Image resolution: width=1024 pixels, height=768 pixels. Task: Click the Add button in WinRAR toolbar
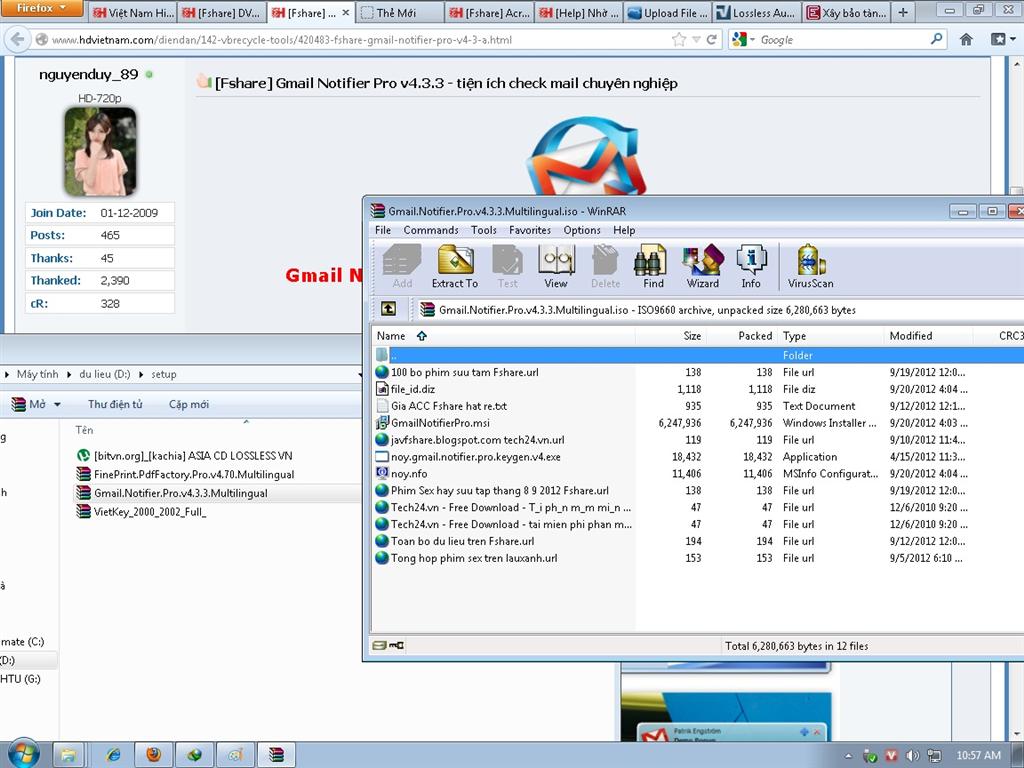coord(402,266)
